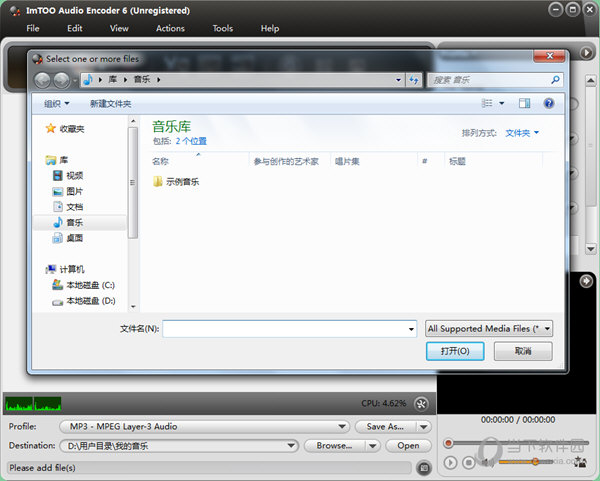
Task: Select the 示例音乐 folder
Action: 176,182
